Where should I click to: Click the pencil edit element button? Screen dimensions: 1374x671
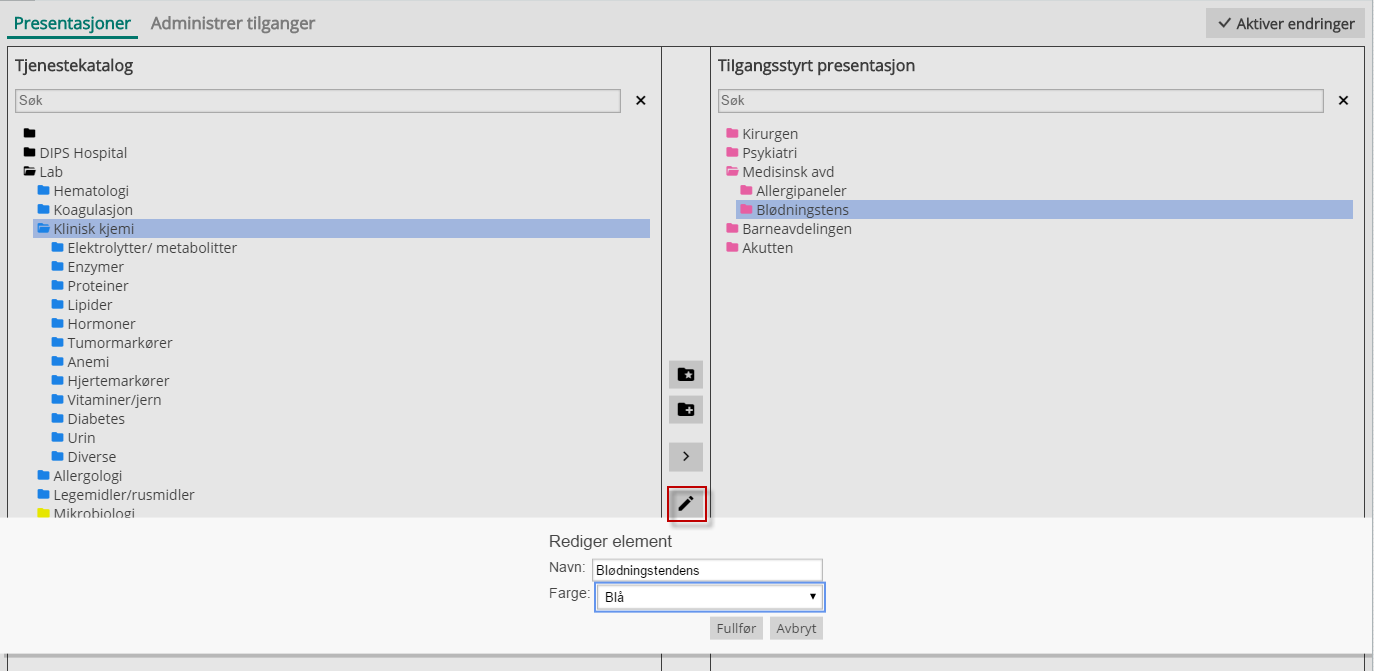pos(686,504)
